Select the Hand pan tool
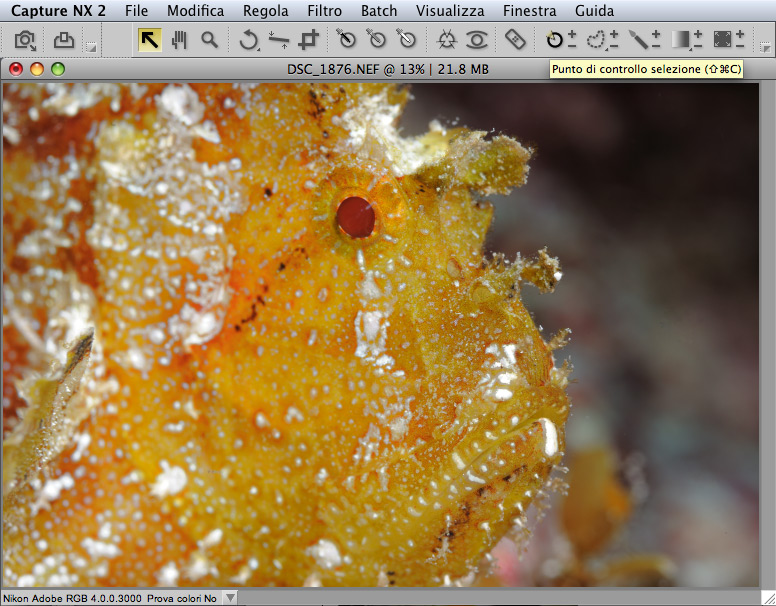 click(179, 40)
